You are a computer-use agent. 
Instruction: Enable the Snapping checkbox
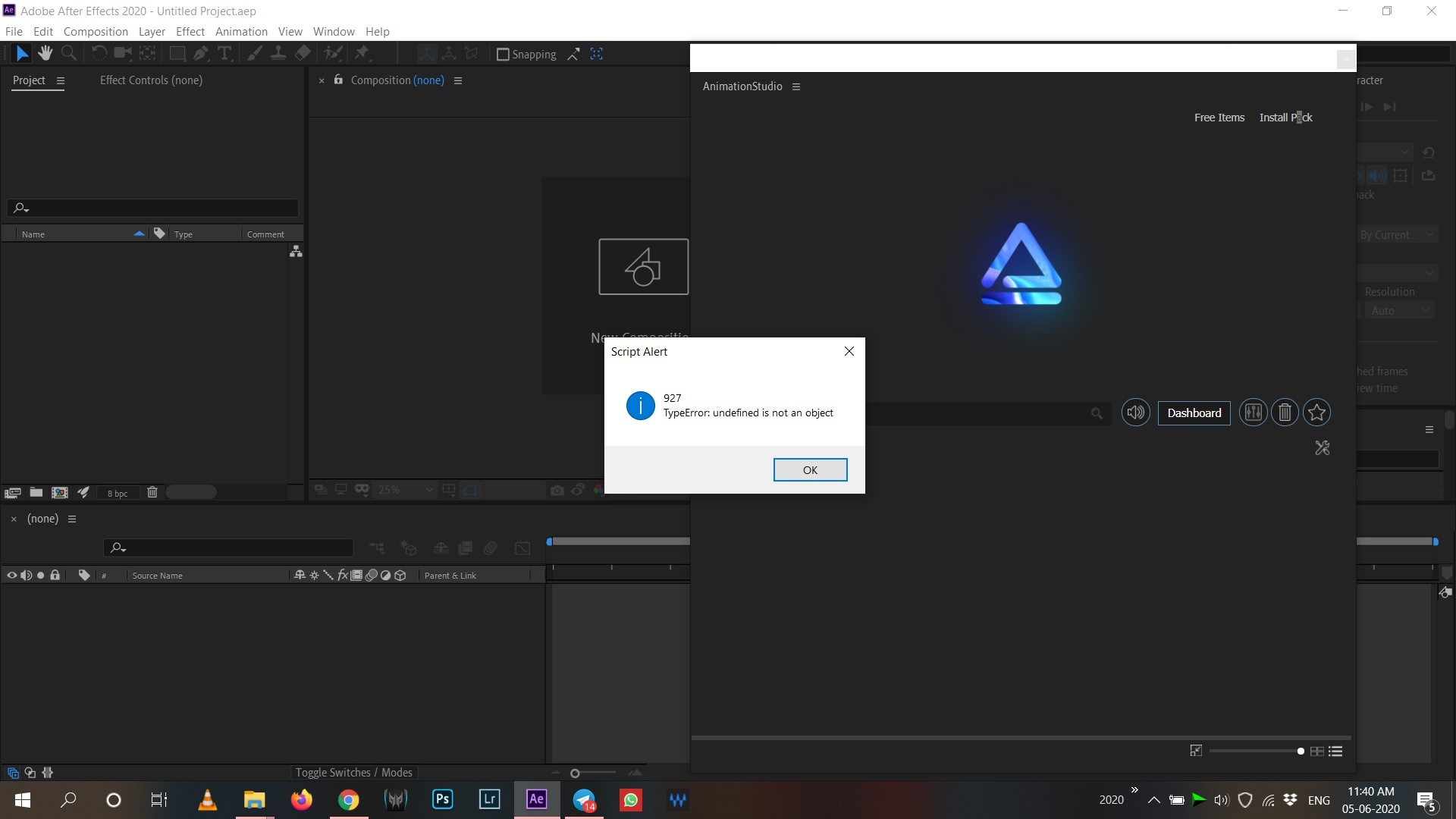click(x=502, y=54)
